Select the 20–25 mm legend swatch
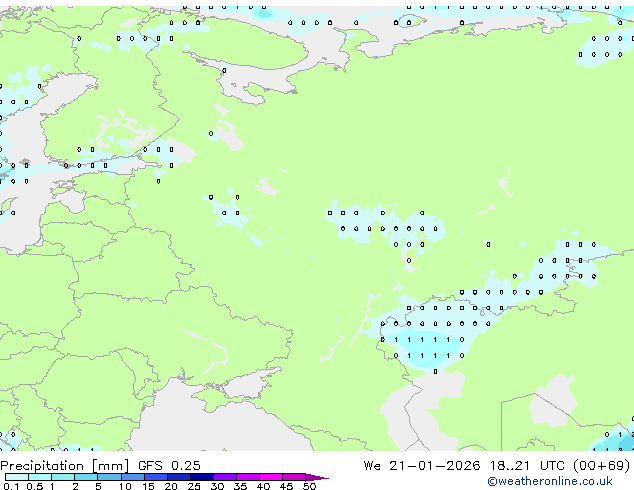 pyautogui.click(x=179, y=477)
